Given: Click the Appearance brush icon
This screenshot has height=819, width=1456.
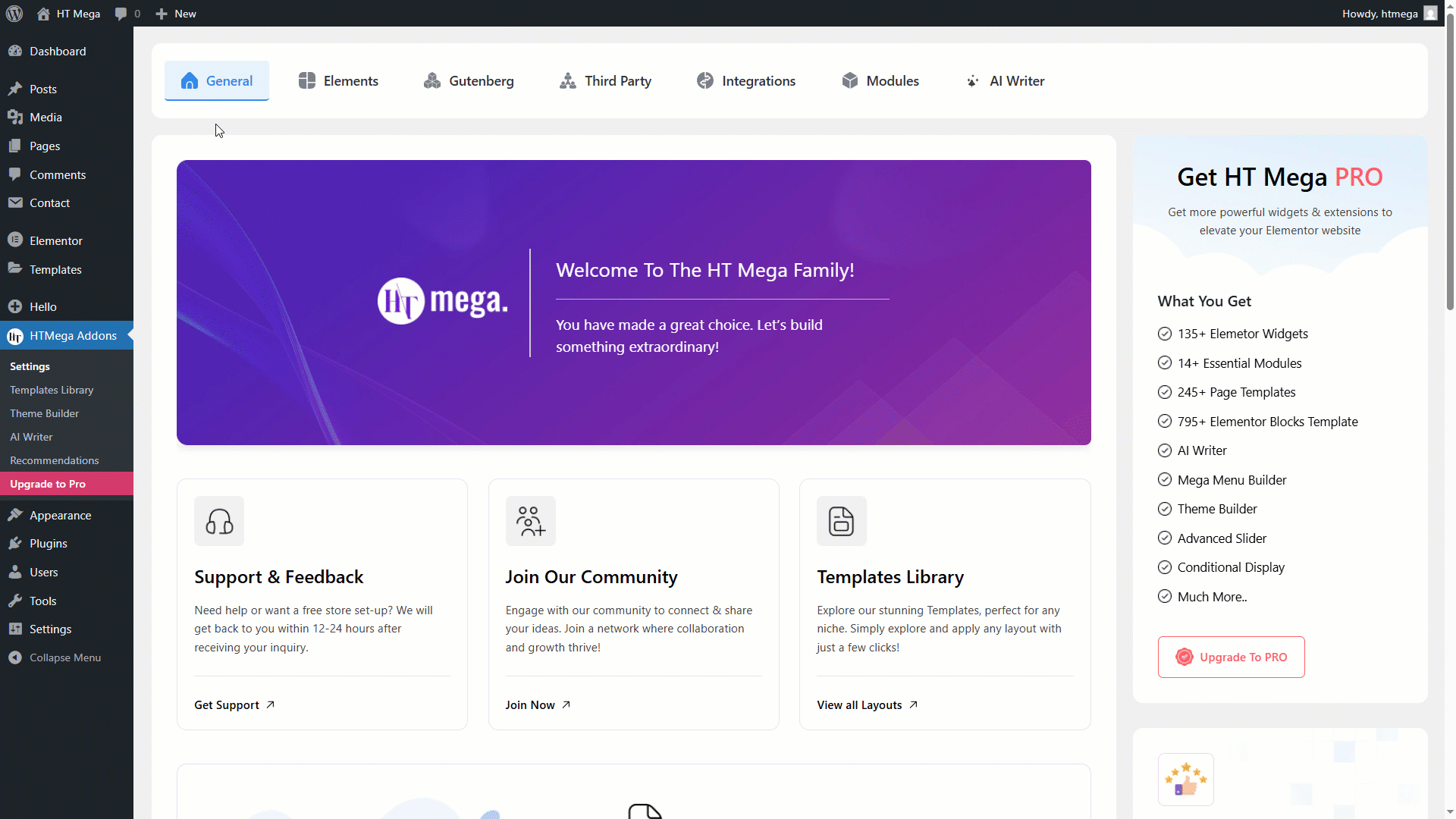Looking at the screenshot, I should (x=15, y=515).
